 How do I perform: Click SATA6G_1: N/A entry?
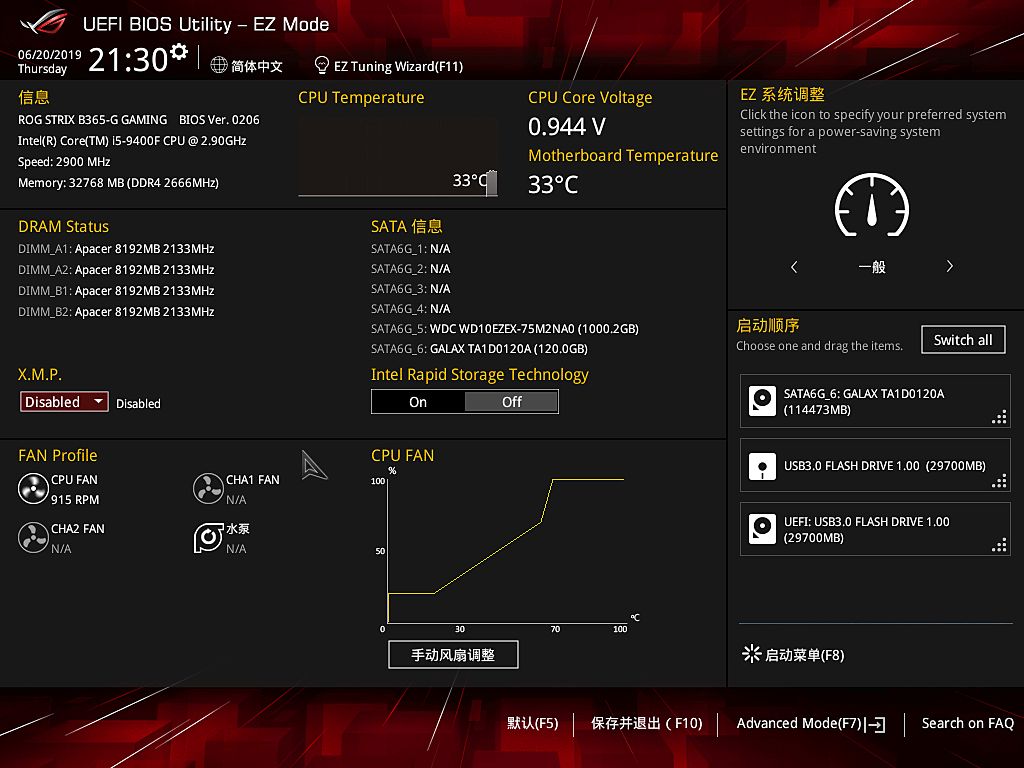[411, 249]
